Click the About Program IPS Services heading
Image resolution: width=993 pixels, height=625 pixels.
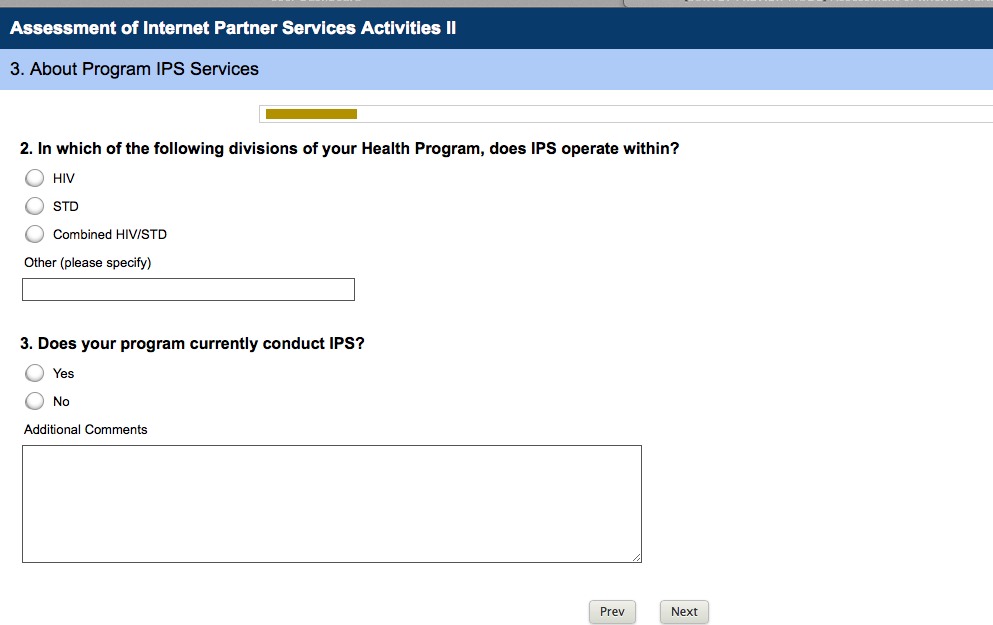(134, 69)
